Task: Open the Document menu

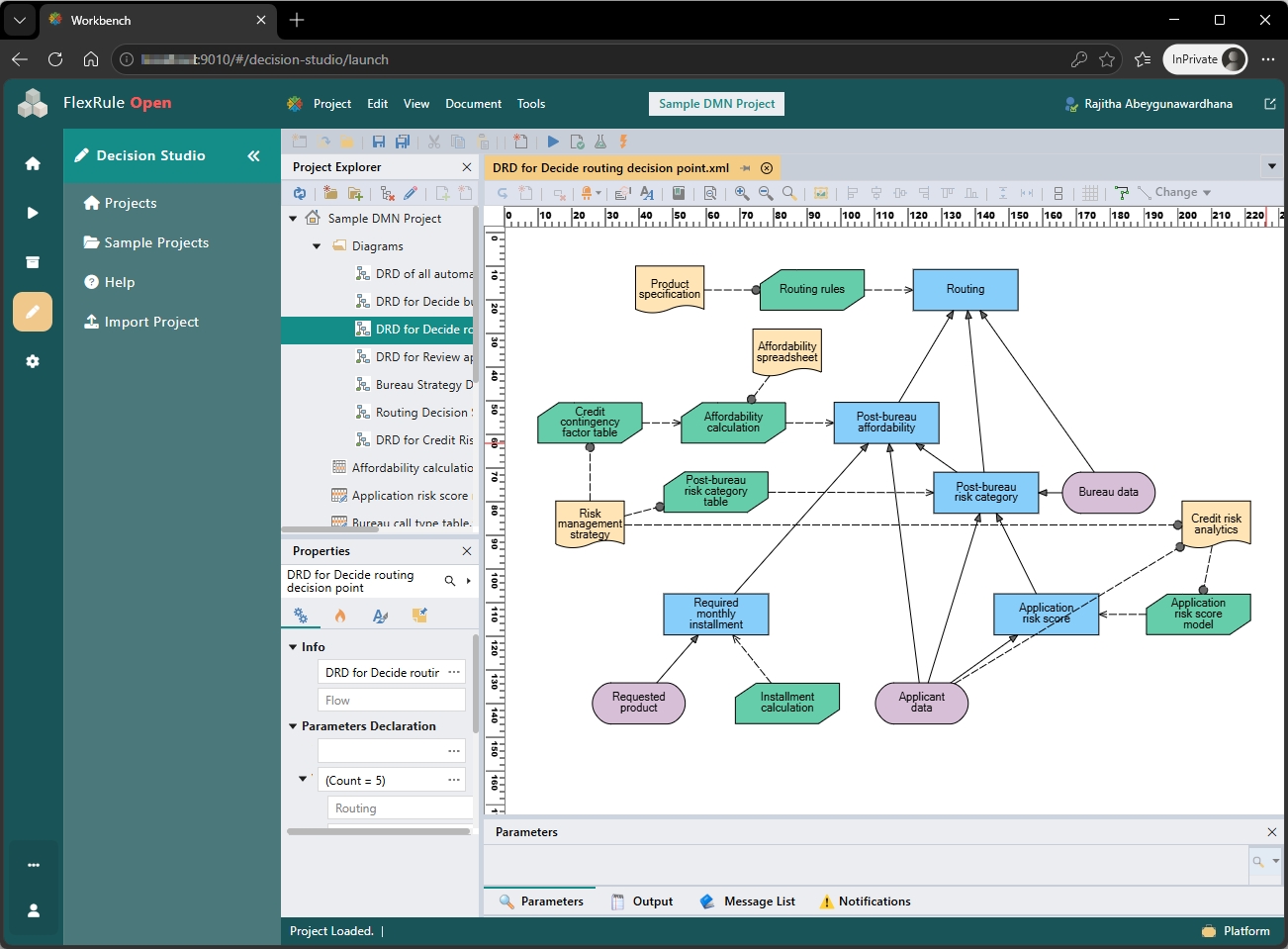Action: click(473, 104)
